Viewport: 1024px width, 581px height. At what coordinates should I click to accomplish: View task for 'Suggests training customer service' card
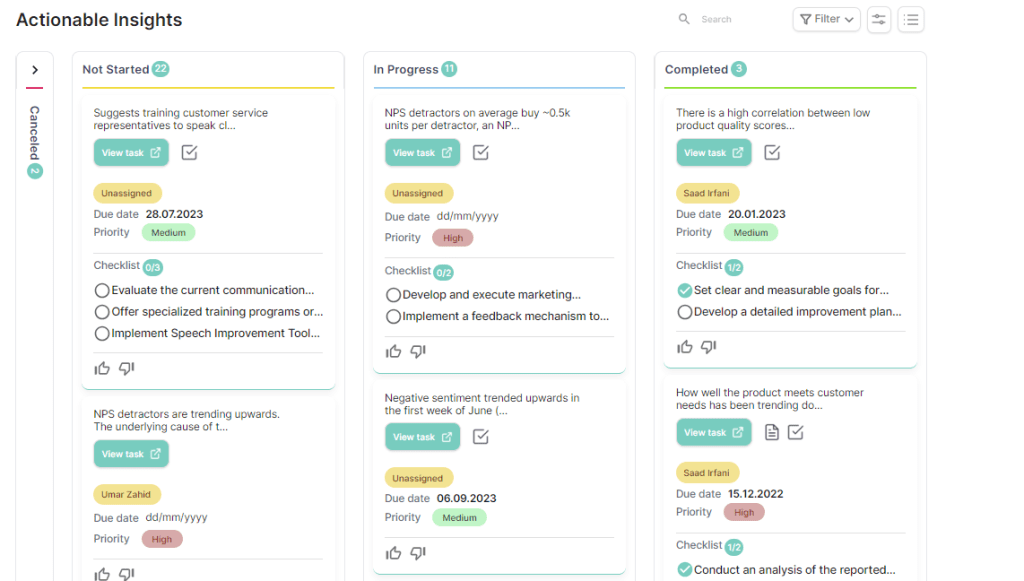point(131,153)
